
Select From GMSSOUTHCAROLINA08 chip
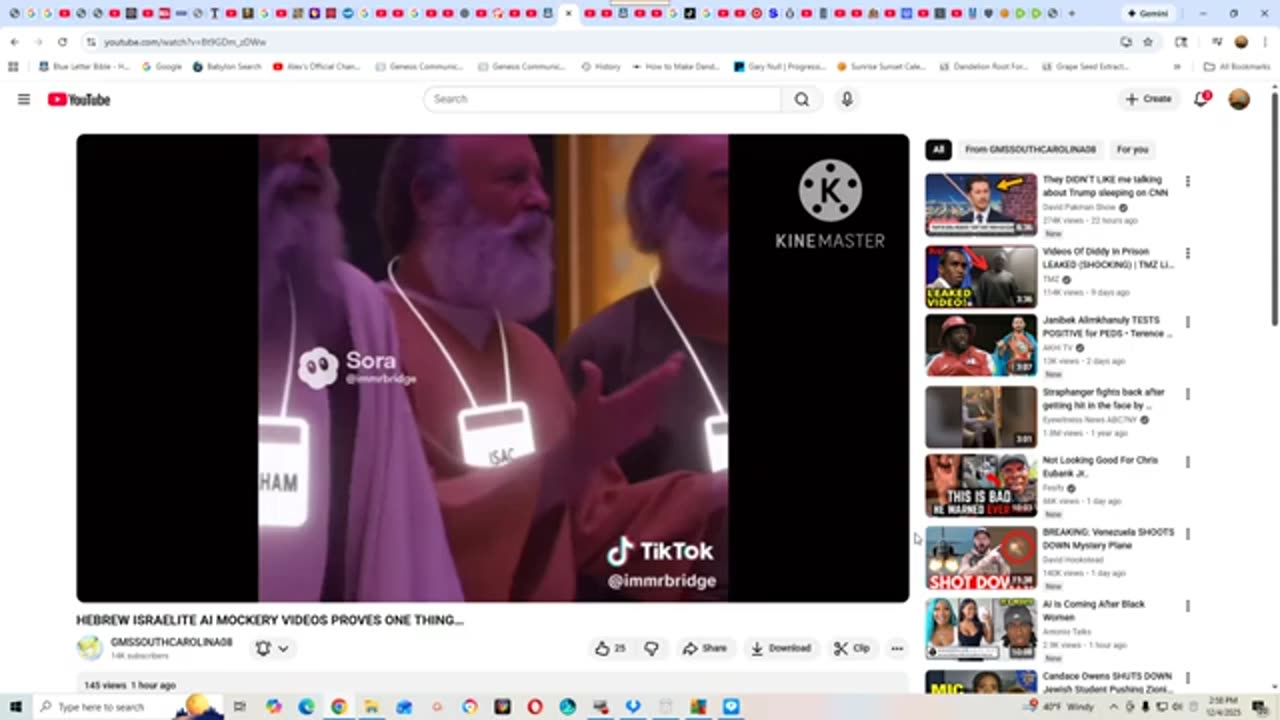[x=1030, y=149]
